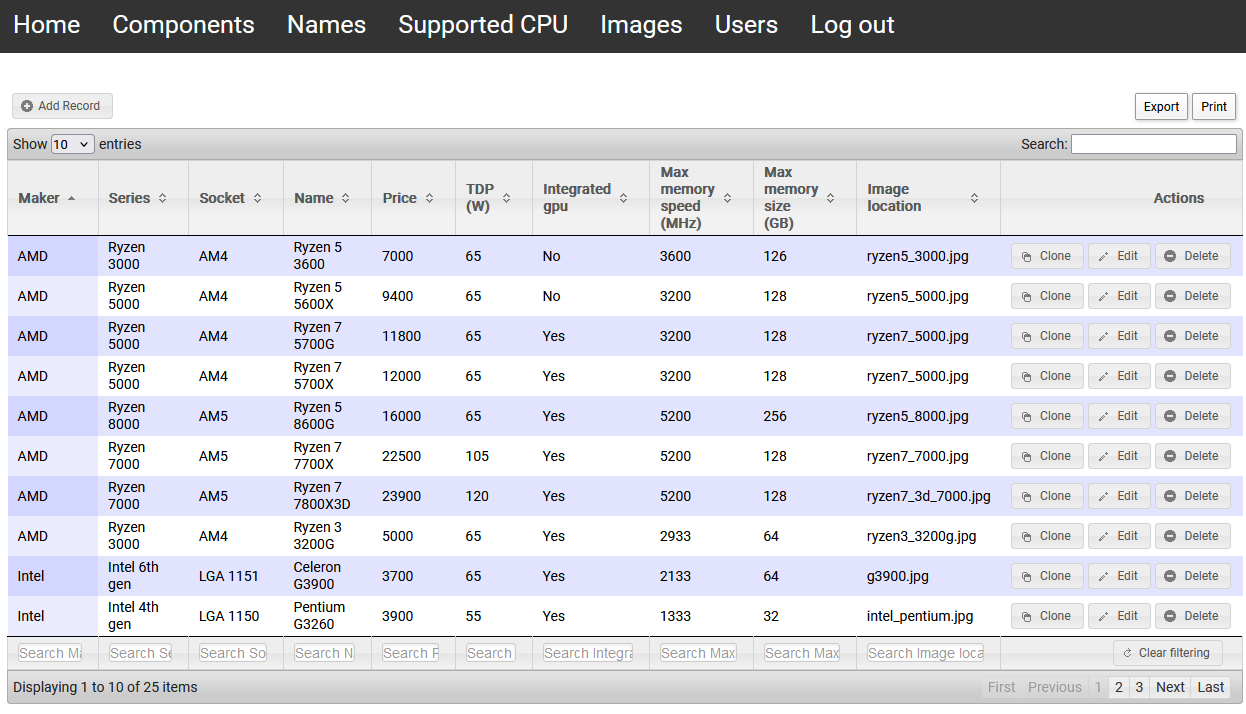Edit the Ryzen 5 5600X record
The image size is (1246, 714).
click(x=1119, y=296)
